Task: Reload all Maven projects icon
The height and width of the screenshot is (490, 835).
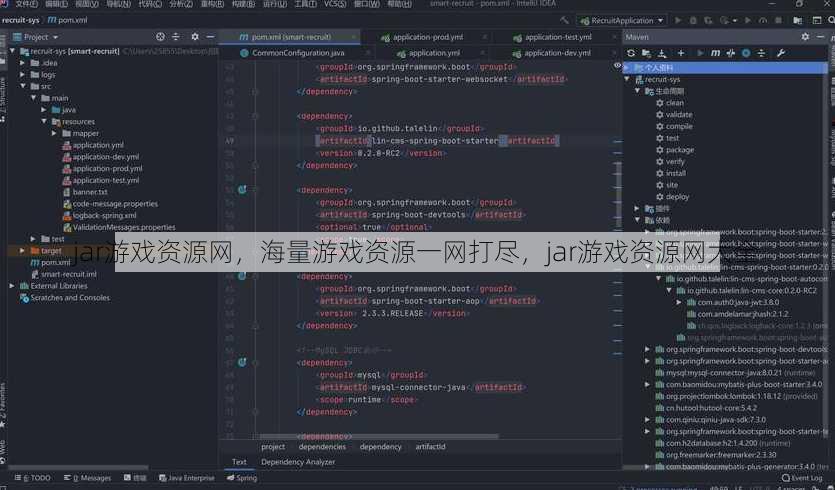Action: click(x=631, y=53)
